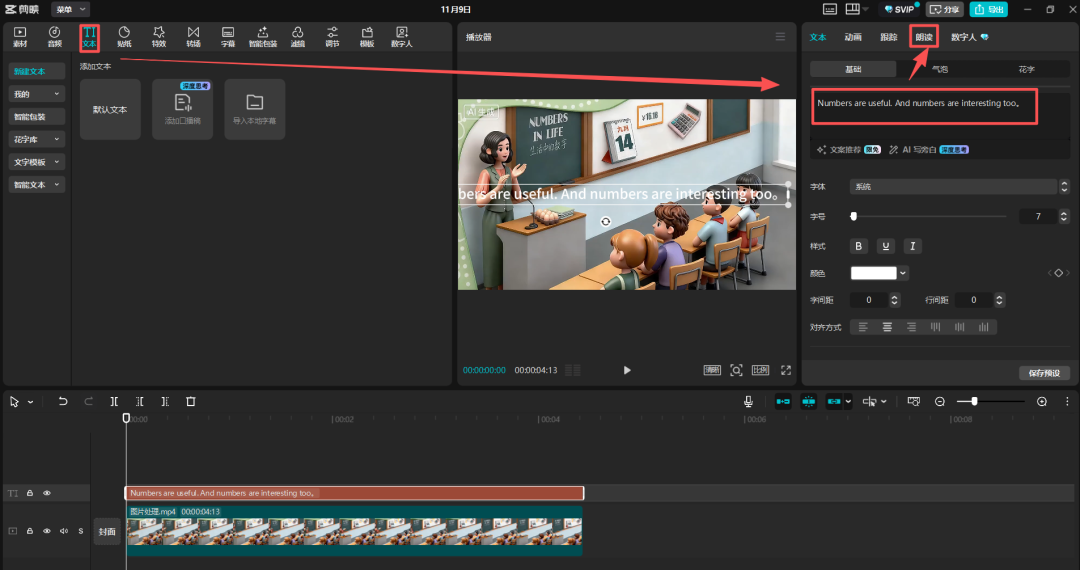This screenshot has height=570, width=1080.
Task: Click the 保存预设 button
Action: click(1044, 373)
